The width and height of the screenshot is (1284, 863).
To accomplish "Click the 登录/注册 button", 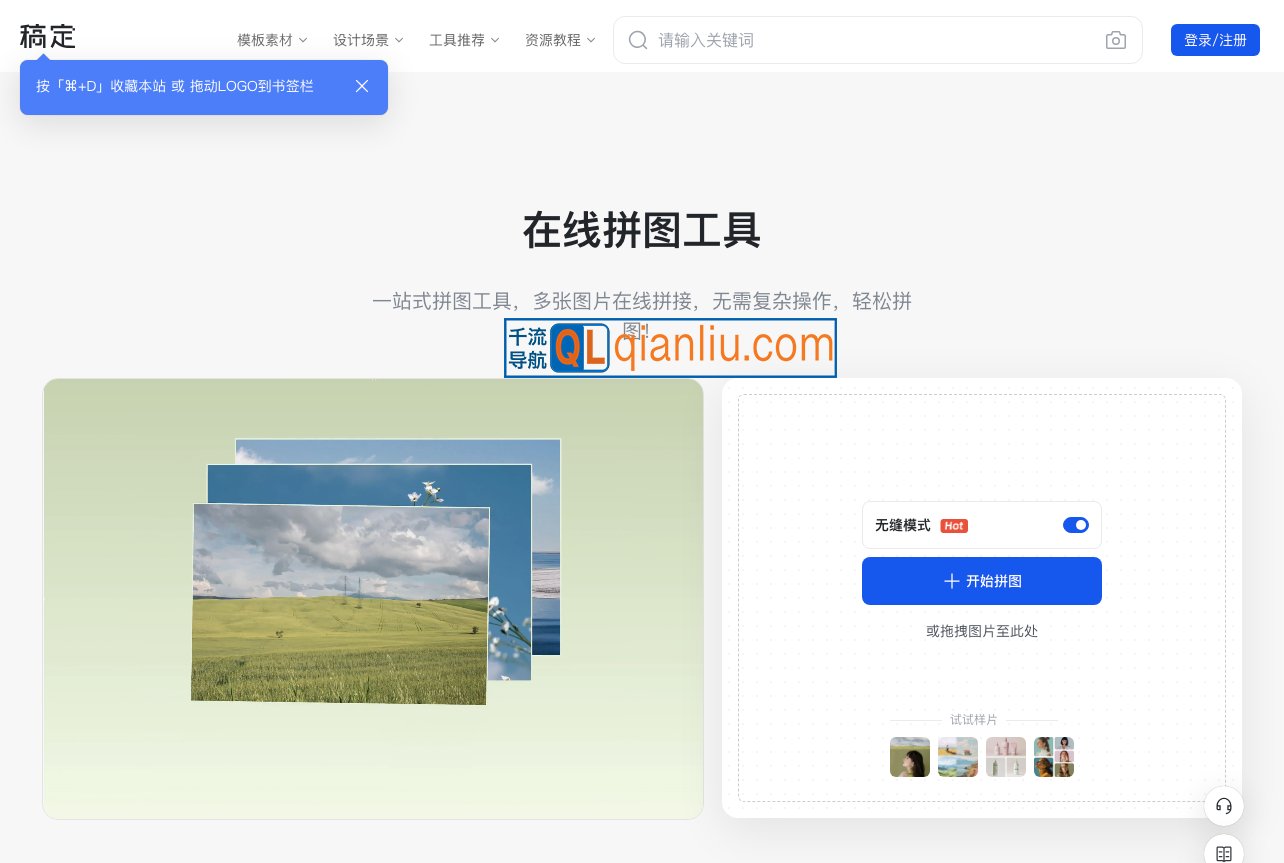I will coord(1215,40).
